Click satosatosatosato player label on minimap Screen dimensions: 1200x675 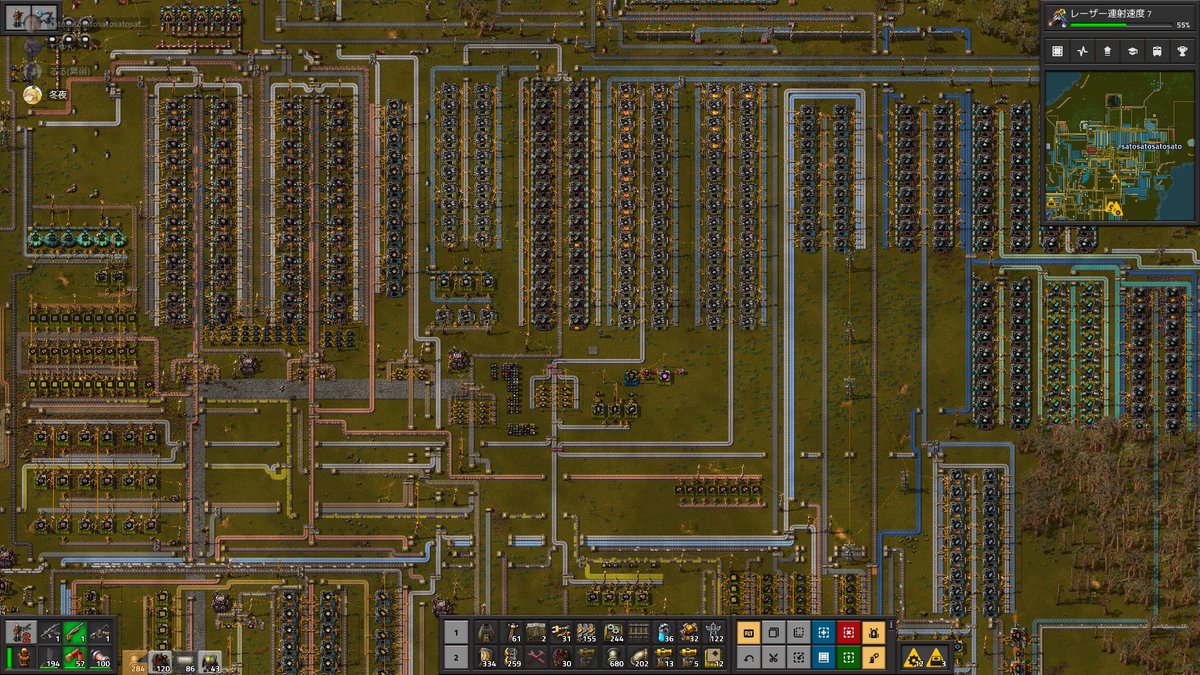[x=1151, y=146]
